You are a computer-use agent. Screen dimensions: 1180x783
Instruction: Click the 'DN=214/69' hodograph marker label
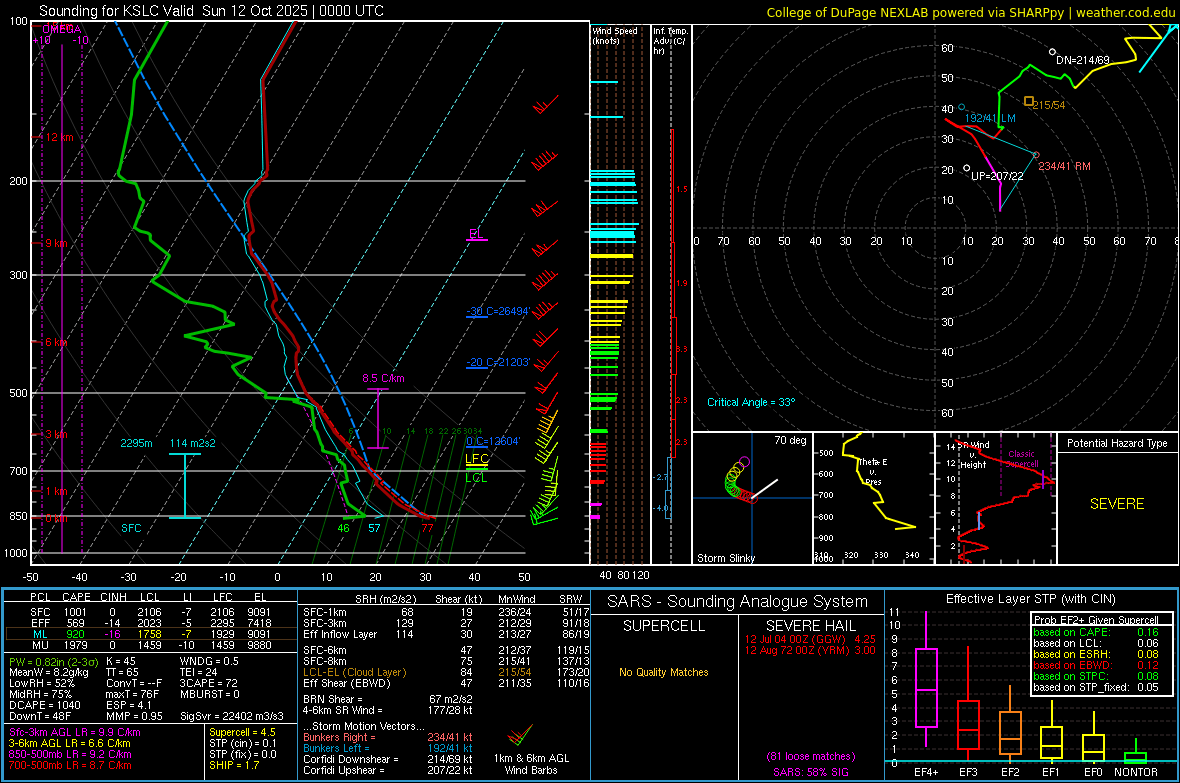(1082, 59)
